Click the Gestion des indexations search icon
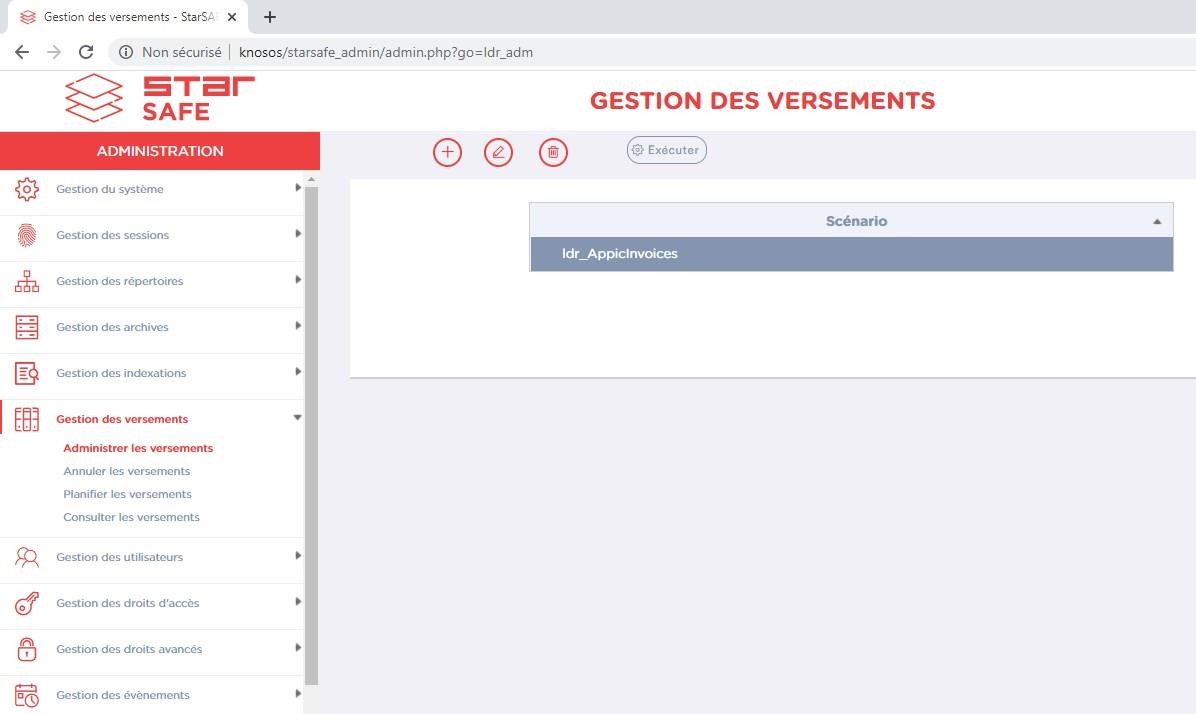Image resolution: width=1196 pixels, height=714 pixels. 27,373
